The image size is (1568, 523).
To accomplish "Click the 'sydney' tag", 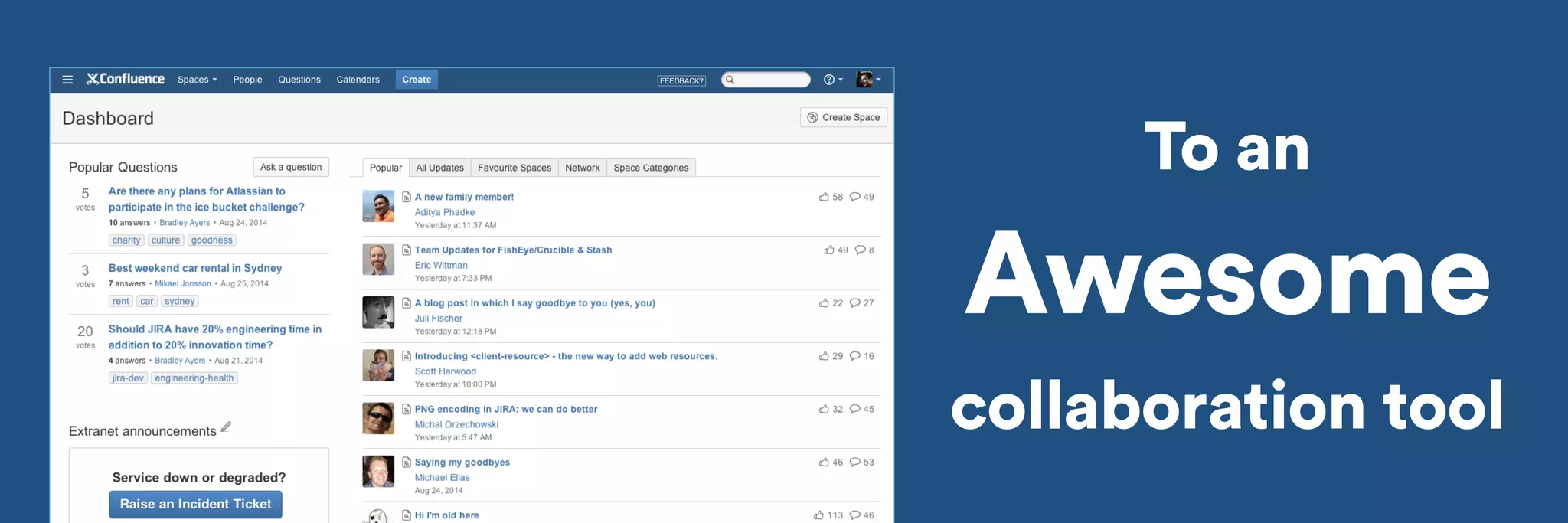I will 180,302.
